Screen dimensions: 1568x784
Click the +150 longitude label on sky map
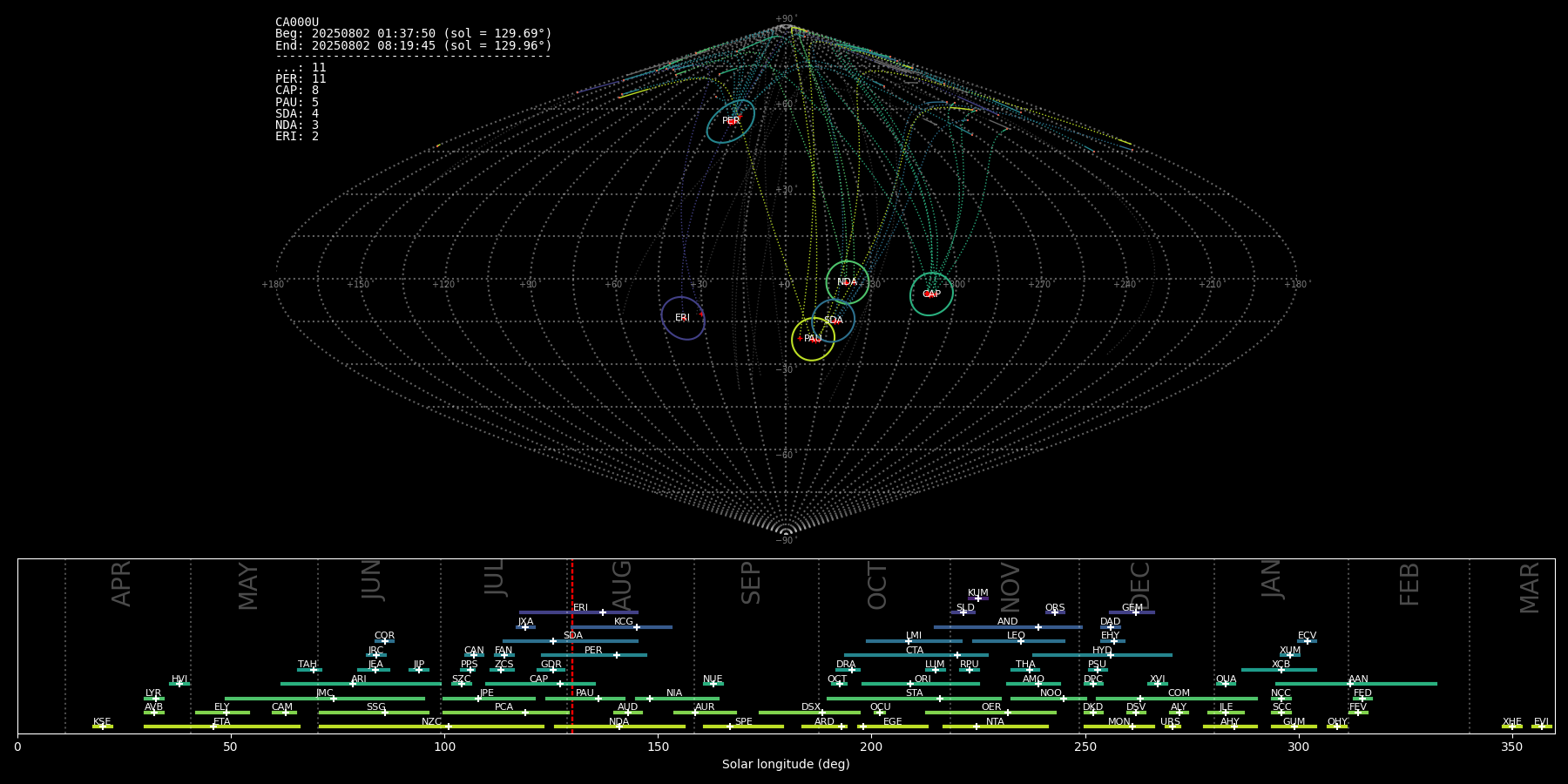[358, 285]
